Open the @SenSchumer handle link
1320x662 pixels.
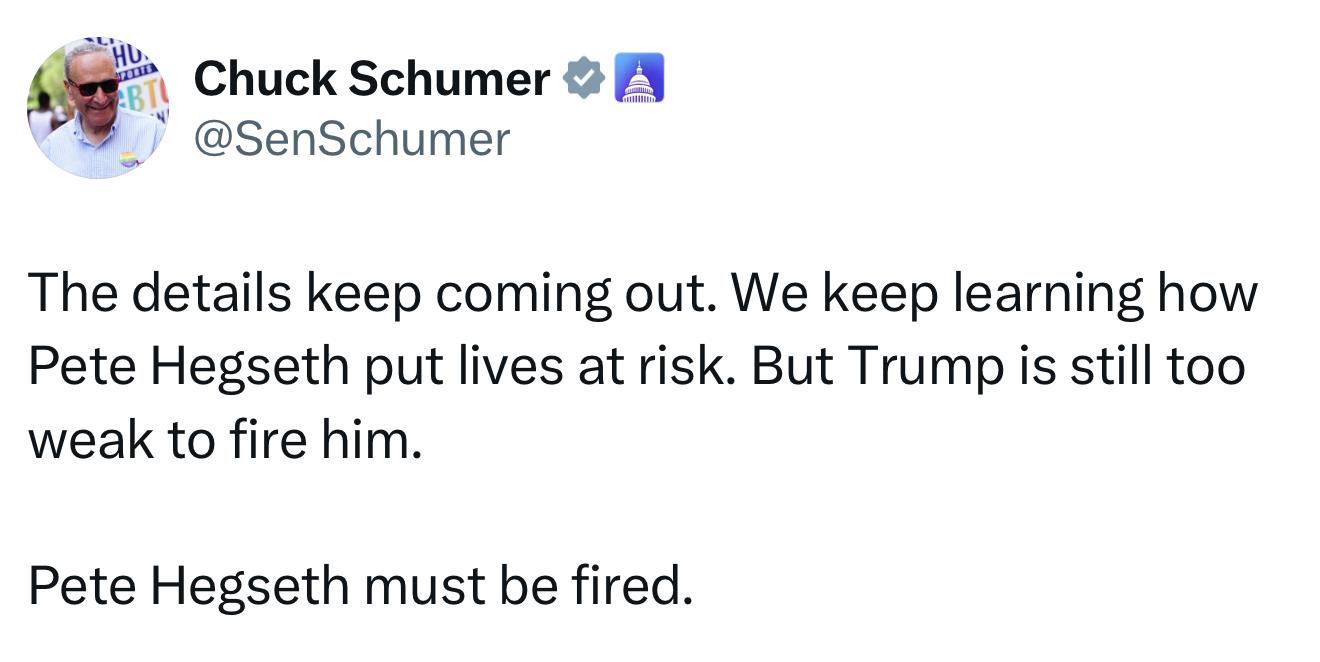pos(352,139)
